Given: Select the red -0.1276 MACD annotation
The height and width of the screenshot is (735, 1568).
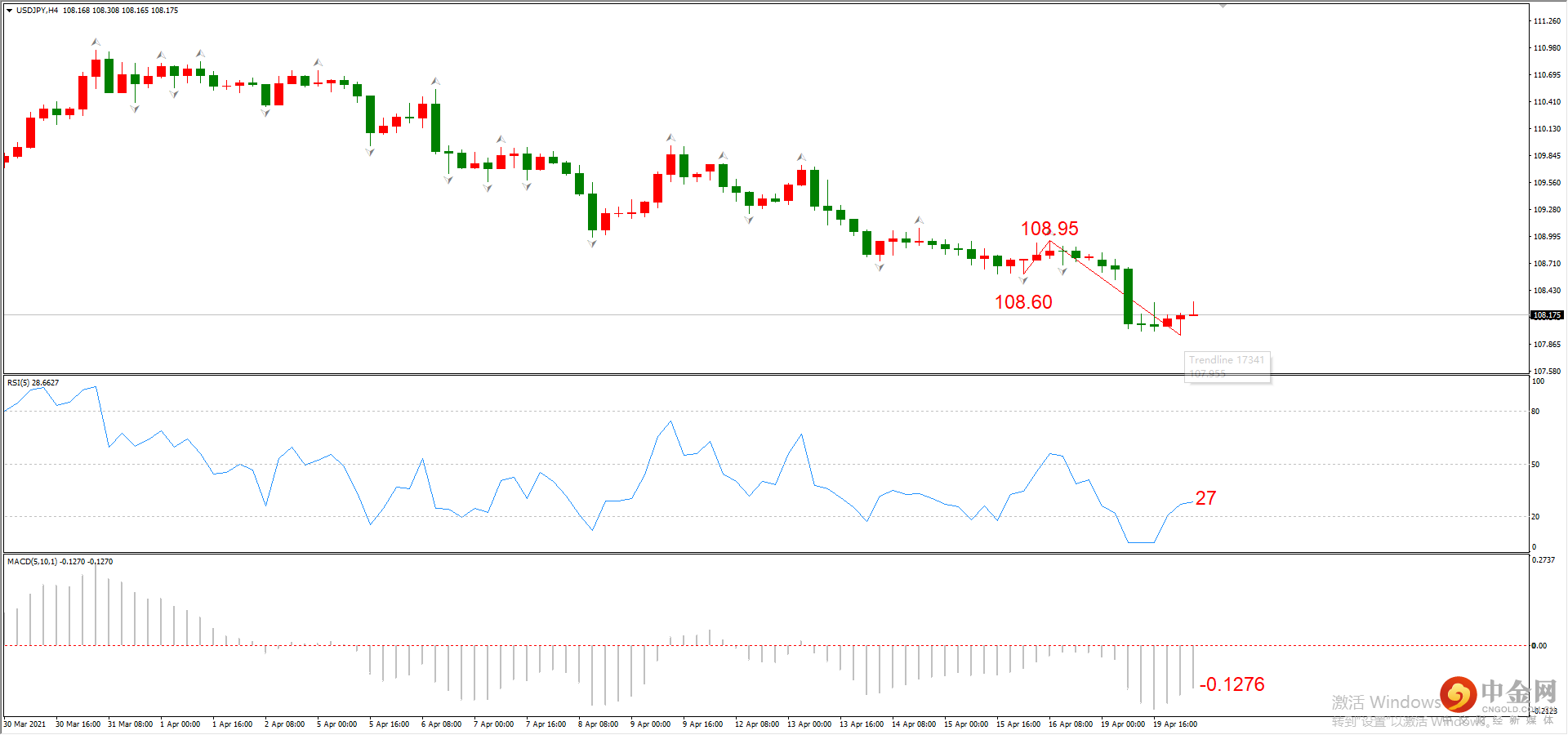Looking at the screenshot, I should 1232,684.
